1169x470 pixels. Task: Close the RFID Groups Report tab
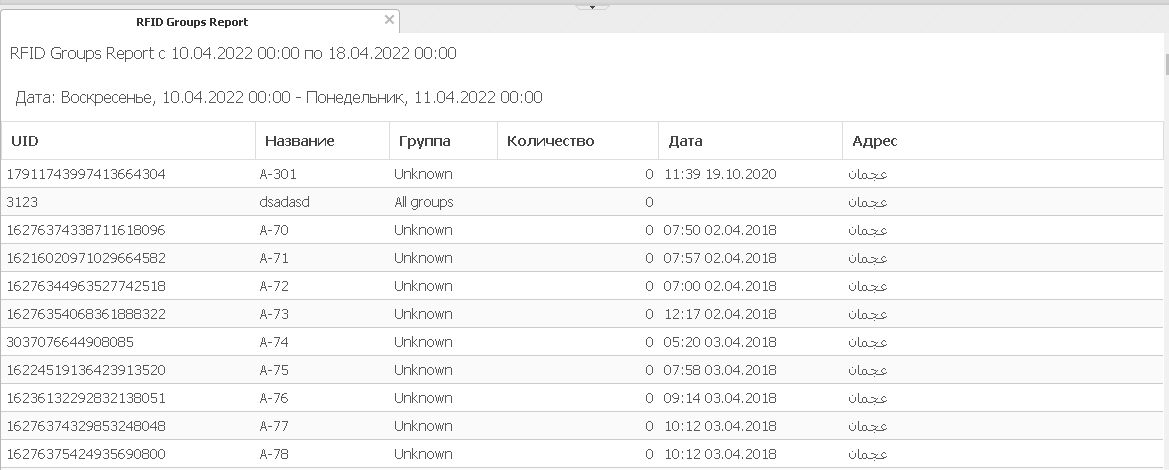389,19
